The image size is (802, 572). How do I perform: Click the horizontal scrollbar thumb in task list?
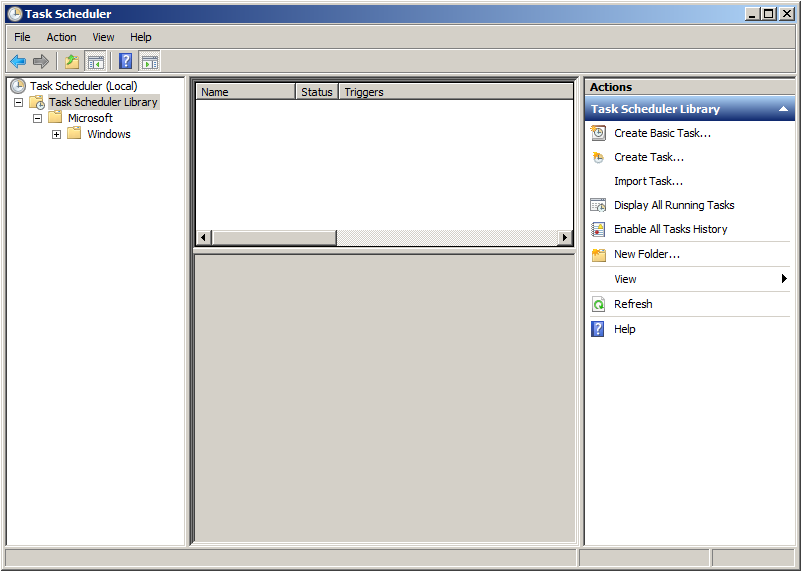point(274,237)
